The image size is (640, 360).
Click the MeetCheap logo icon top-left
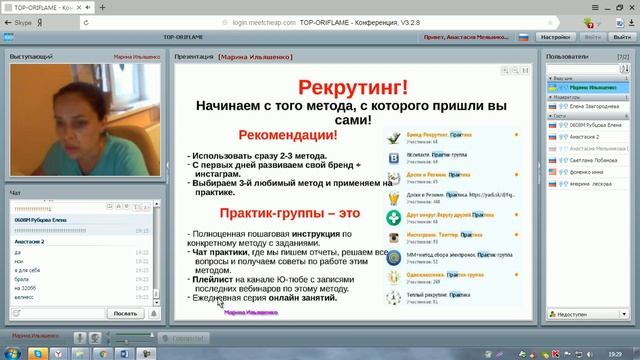(9, 37)
